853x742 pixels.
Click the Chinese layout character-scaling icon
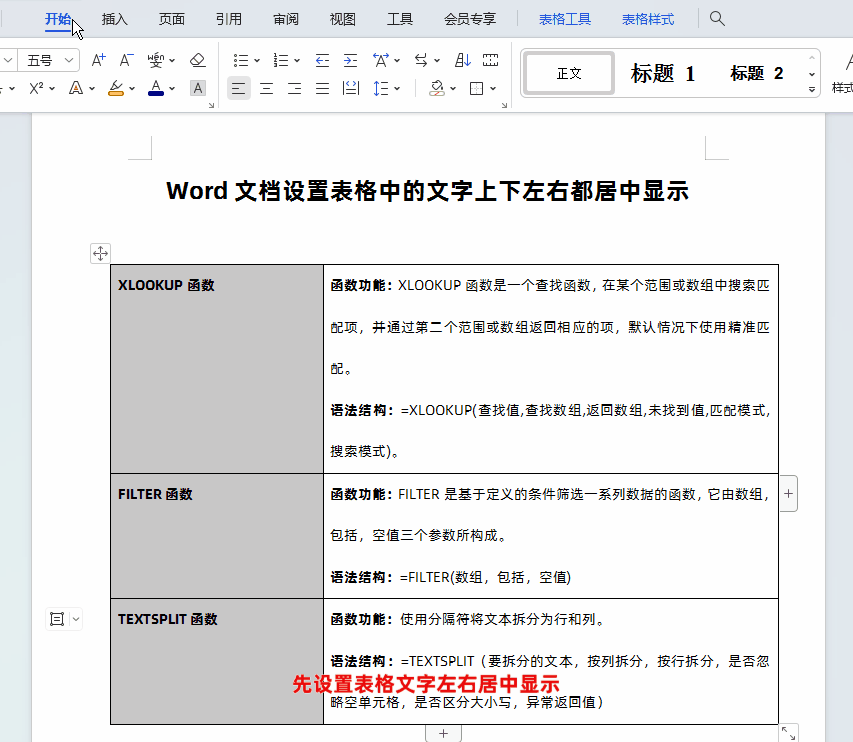click(x=381, y=60)
